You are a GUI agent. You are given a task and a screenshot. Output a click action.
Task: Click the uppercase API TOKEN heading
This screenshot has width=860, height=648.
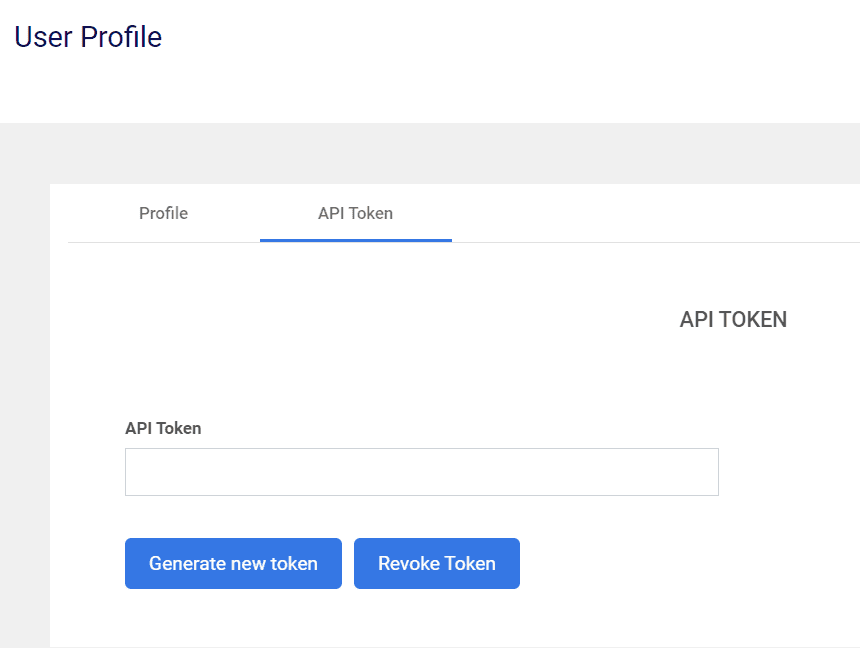pos(733,319)
